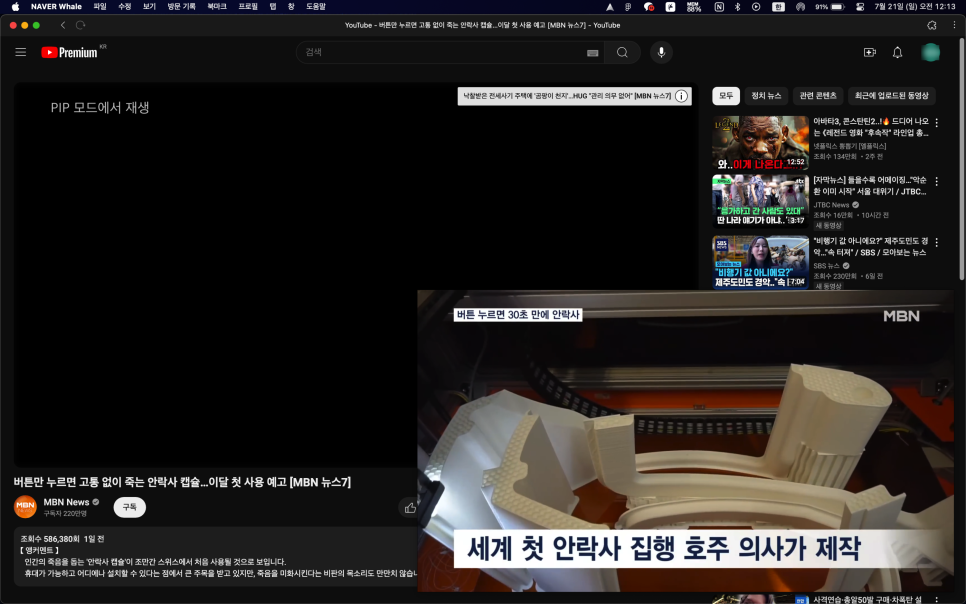Open the 아바타3 콘스탄틴2 video title

(871, 127)
